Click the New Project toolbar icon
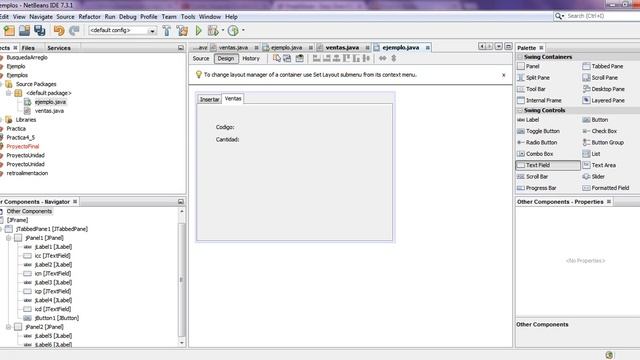The height and width of the screenshot is (360, 640). point(9,31)
